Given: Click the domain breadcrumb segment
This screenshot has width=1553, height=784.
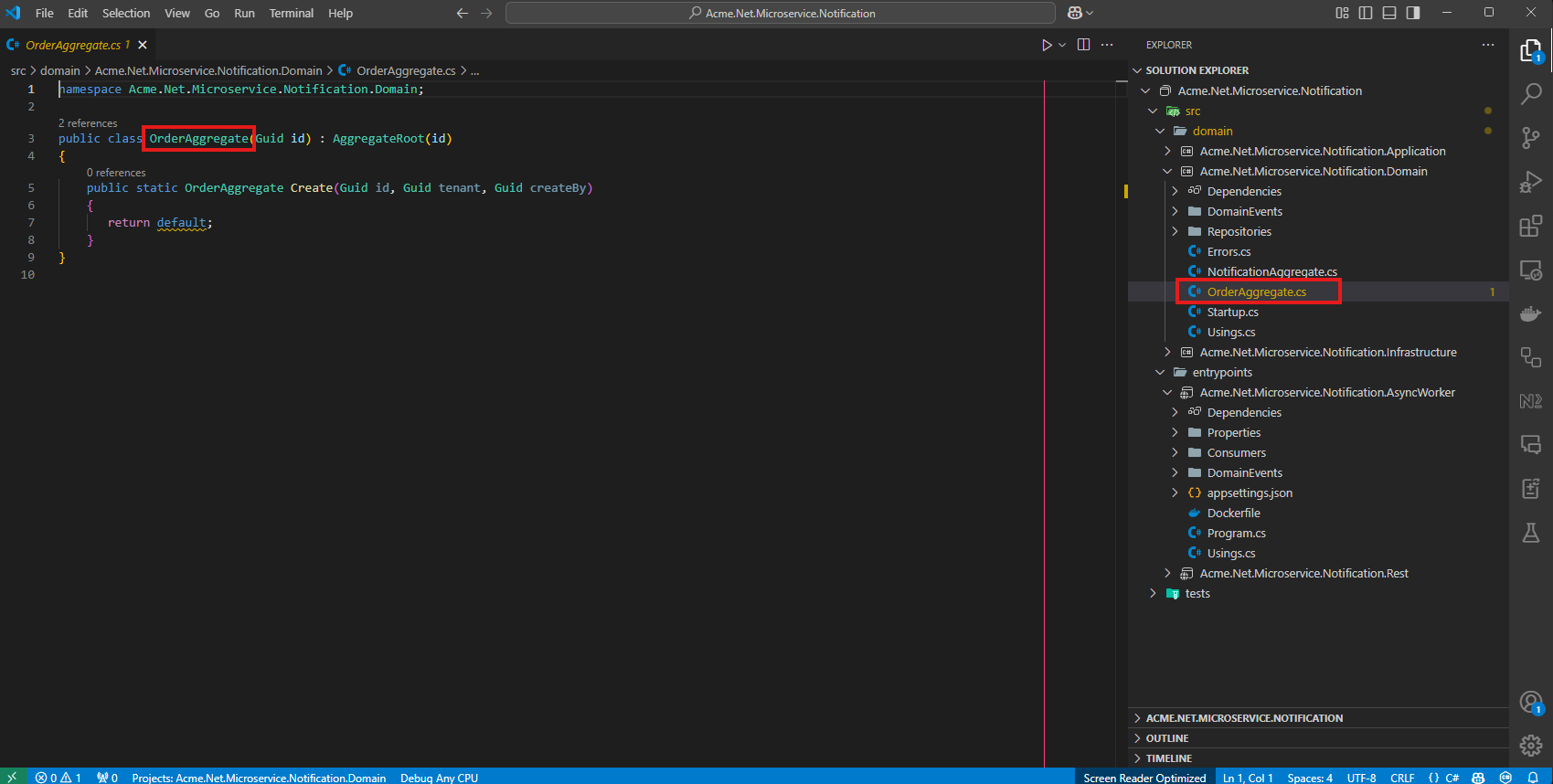Looking at the screenshot, I should (x=60, y=70).
